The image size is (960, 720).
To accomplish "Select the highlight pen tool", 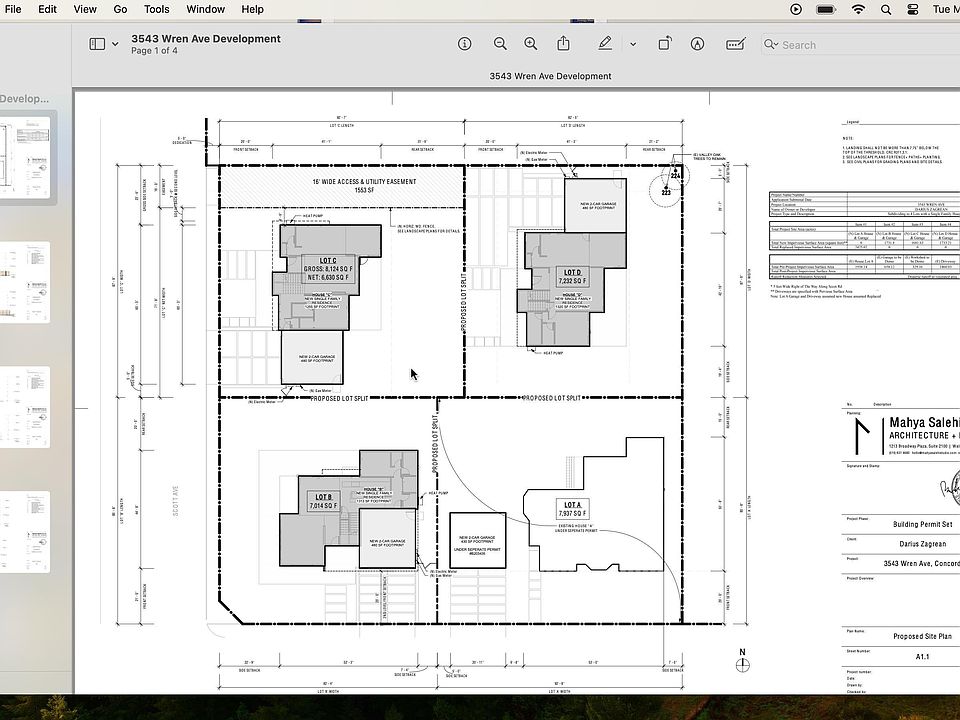I will click(x=605, y=43).
